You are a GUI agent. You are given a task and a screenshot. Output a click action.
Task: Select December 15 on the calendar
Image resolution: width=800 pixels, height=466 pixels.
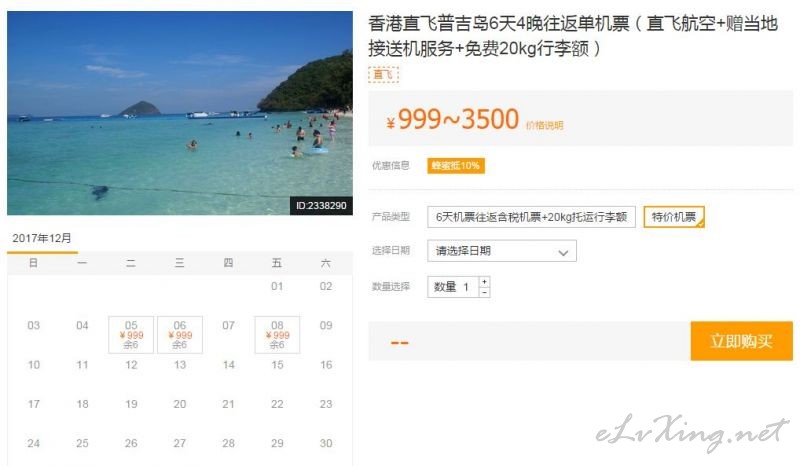[277, 365]
